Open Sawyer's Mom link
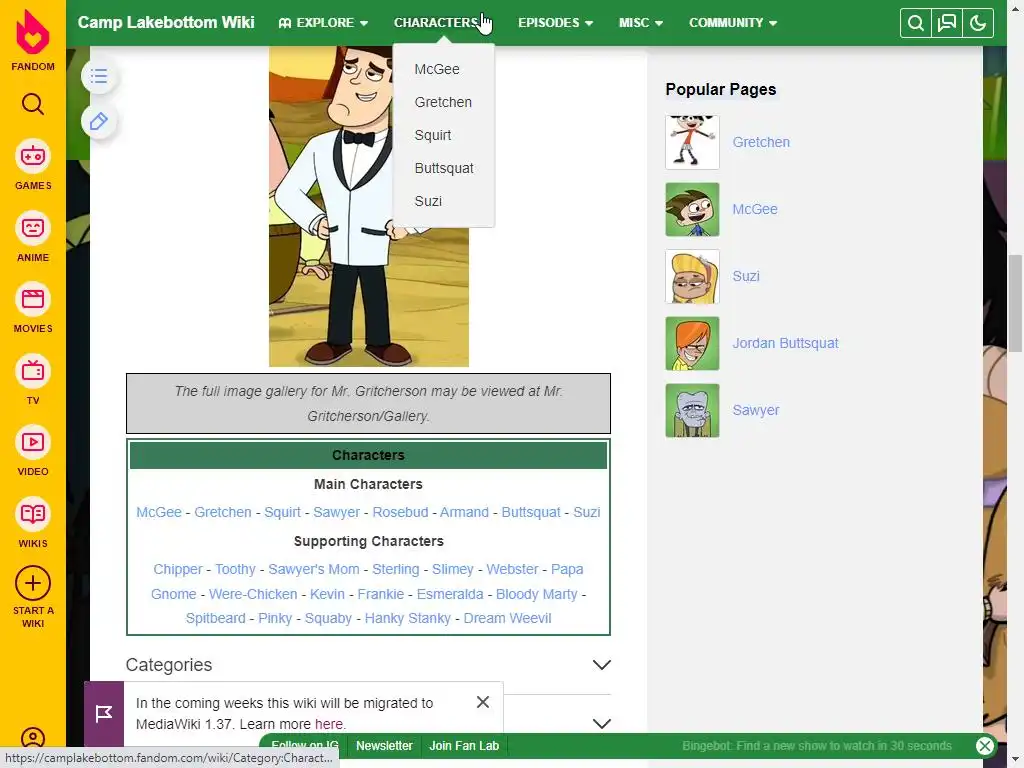Image resolution: width=1024 pixels, height=768 pixels. tap(313, 569)
